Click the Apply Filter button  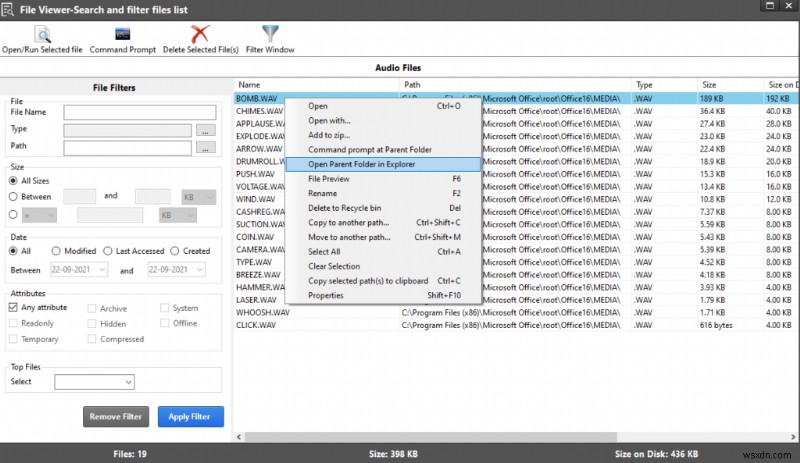pyautogui.click(x=191, y=417)
